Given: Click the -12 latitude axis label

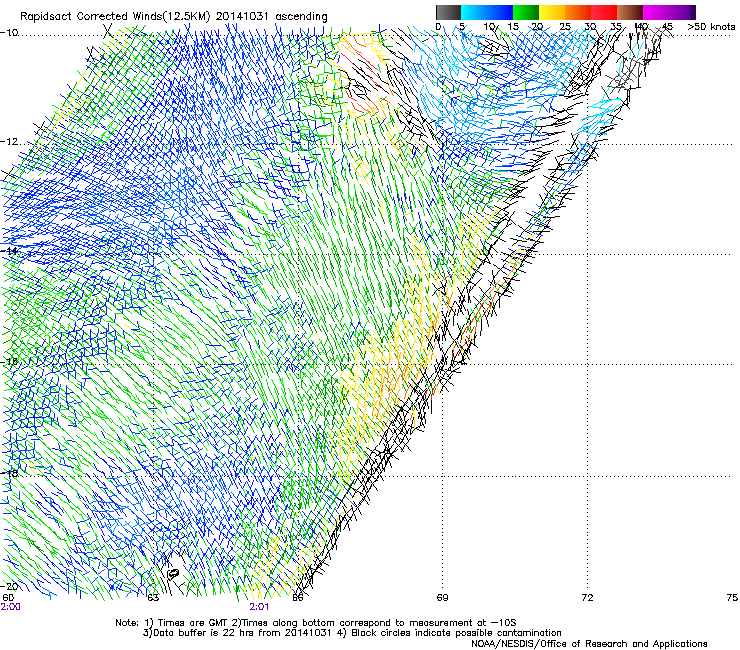Looking at the screenshot, I should point(9,142).
